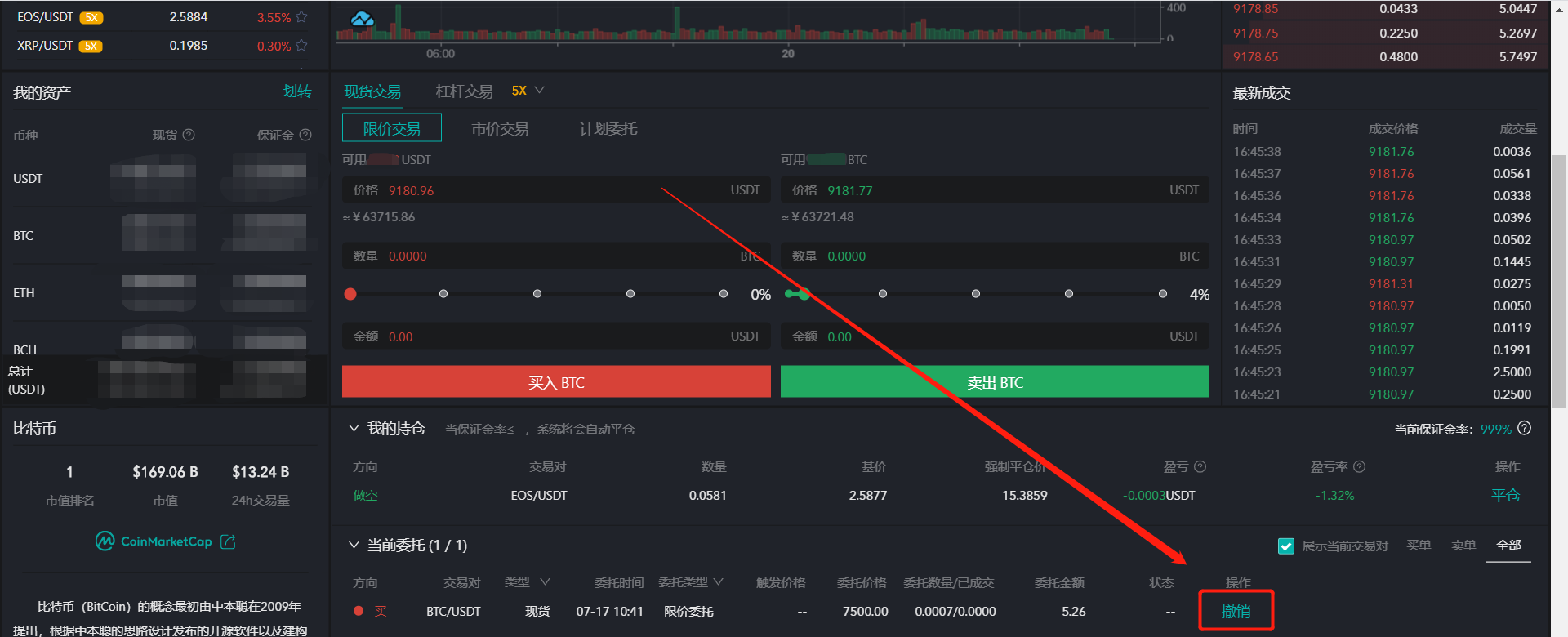This screenshot has height=637, width=1568.
Task: Select the XRP/USDT market row
Action: [163, 46]
